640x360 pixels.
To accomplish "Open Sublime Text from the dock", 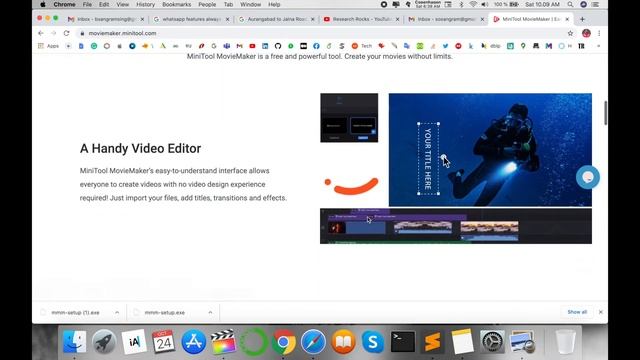I will [x=433, y=342].
